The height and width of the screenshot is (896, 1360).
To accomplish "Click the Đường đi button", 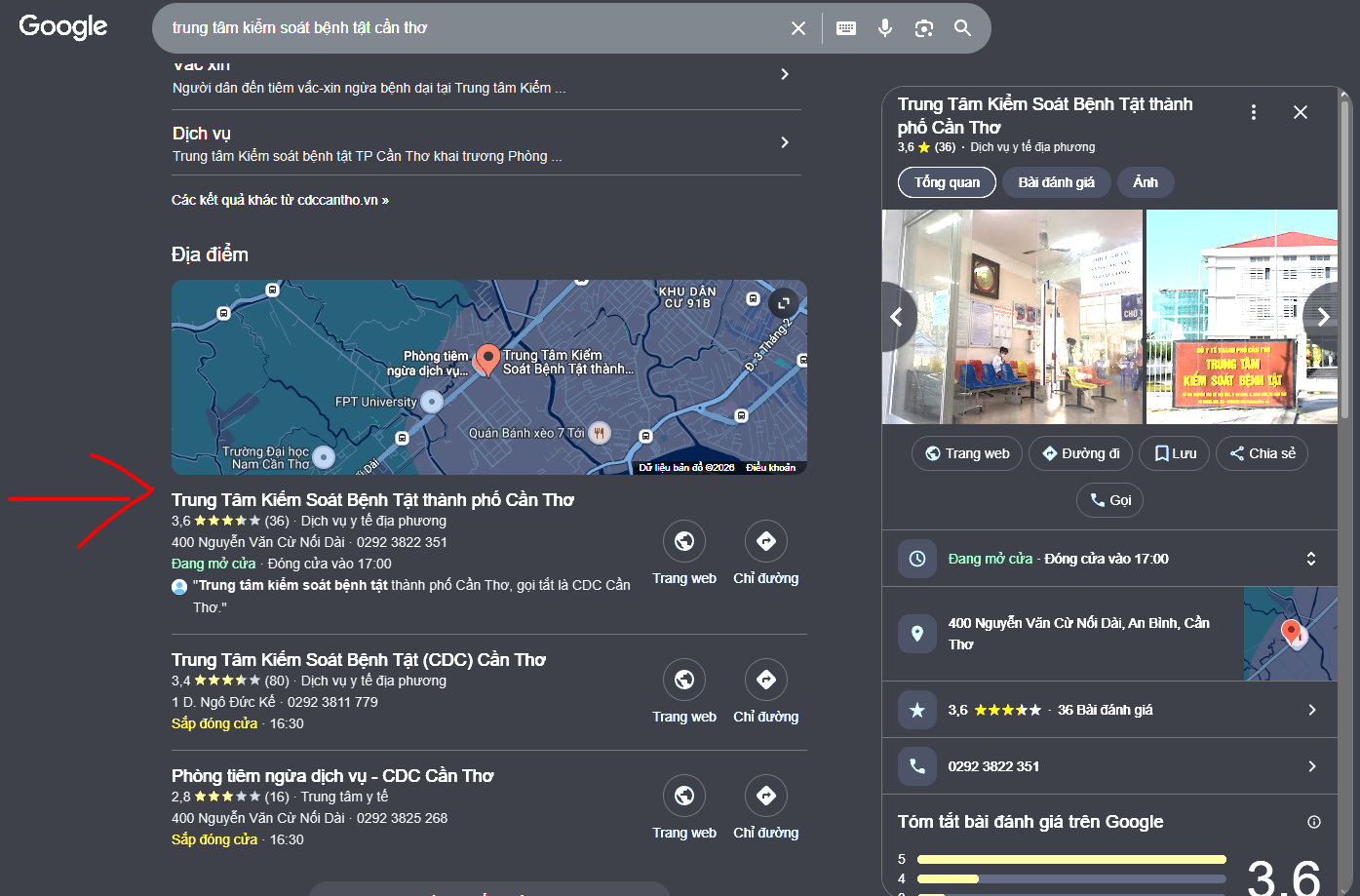I will coord(1080,453).
